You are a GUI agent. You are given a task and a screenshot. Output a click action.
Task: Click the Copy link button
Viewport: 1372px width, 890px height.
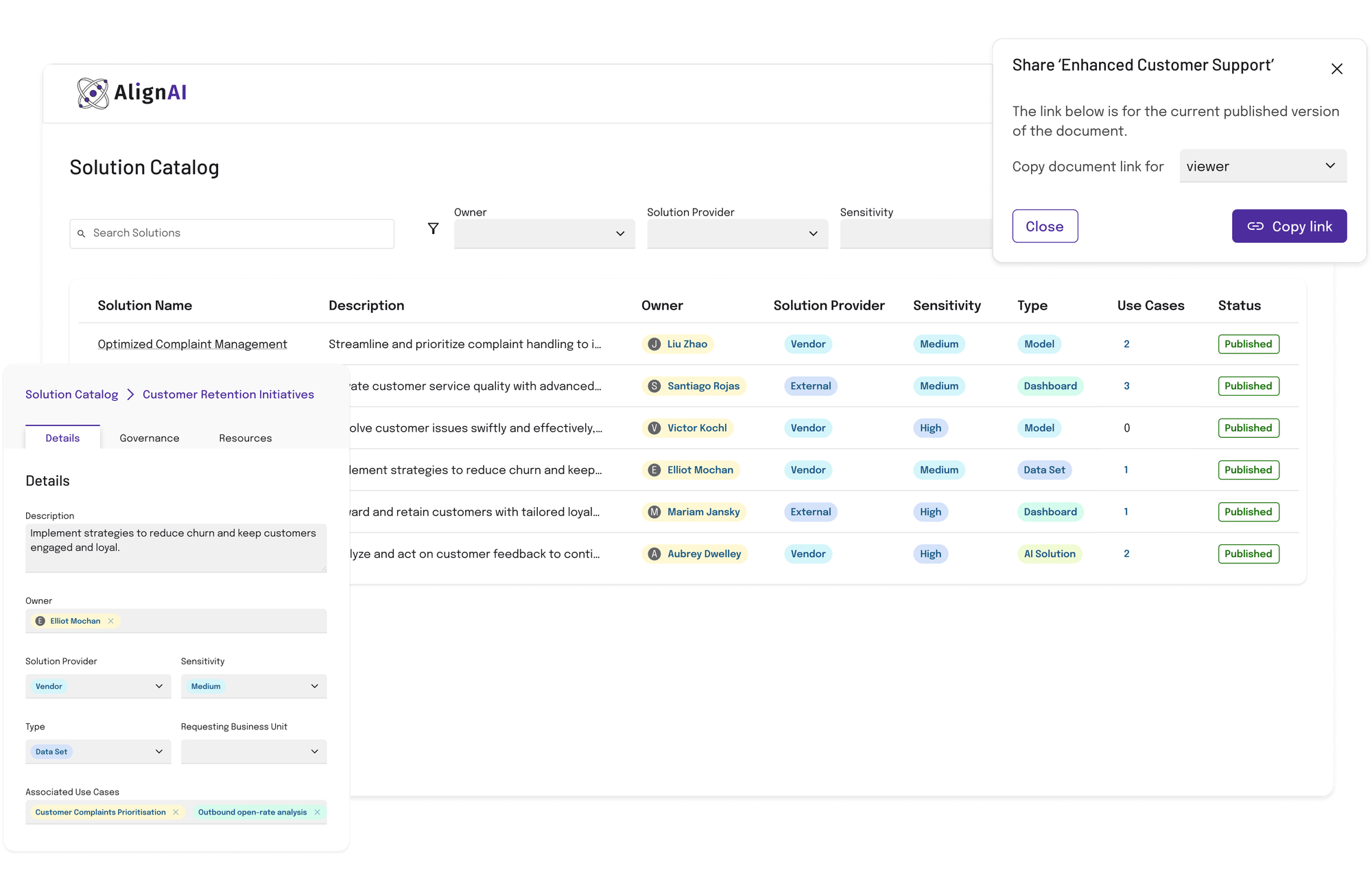point(1289,226)
